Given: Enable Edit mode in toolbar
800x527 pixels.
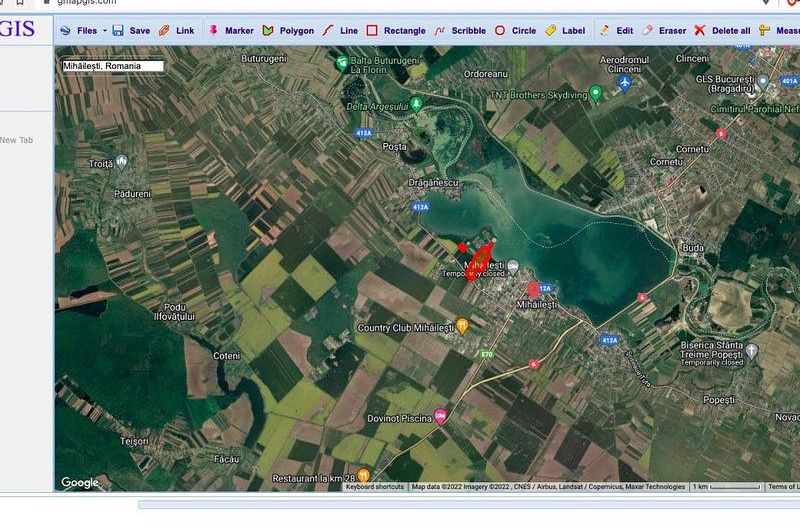Looking at the screenshot, I should coord(616,31).
